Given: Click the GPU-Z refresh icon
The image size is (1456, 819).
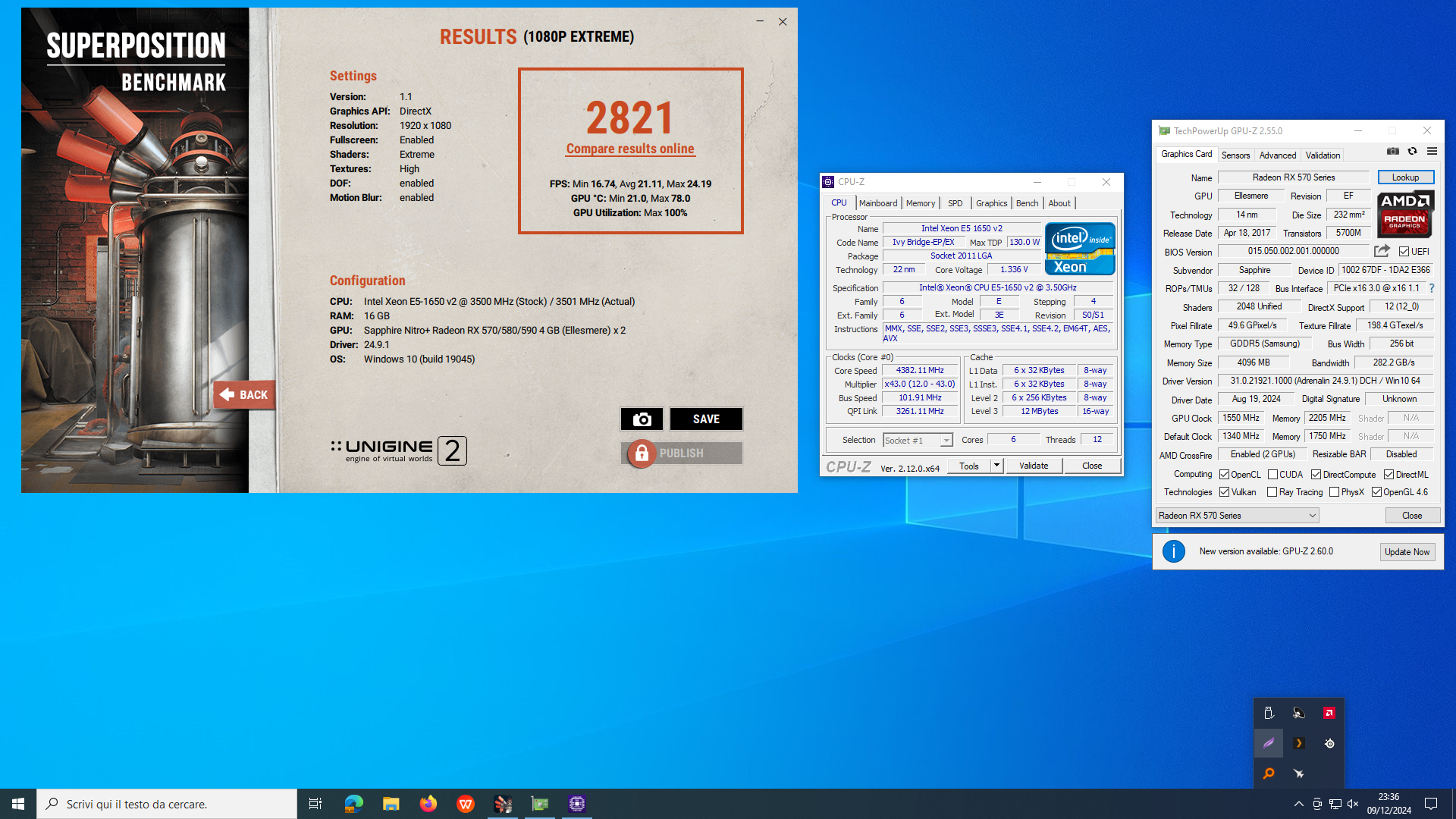Looking at the screenshot, I should [1412, 151].
